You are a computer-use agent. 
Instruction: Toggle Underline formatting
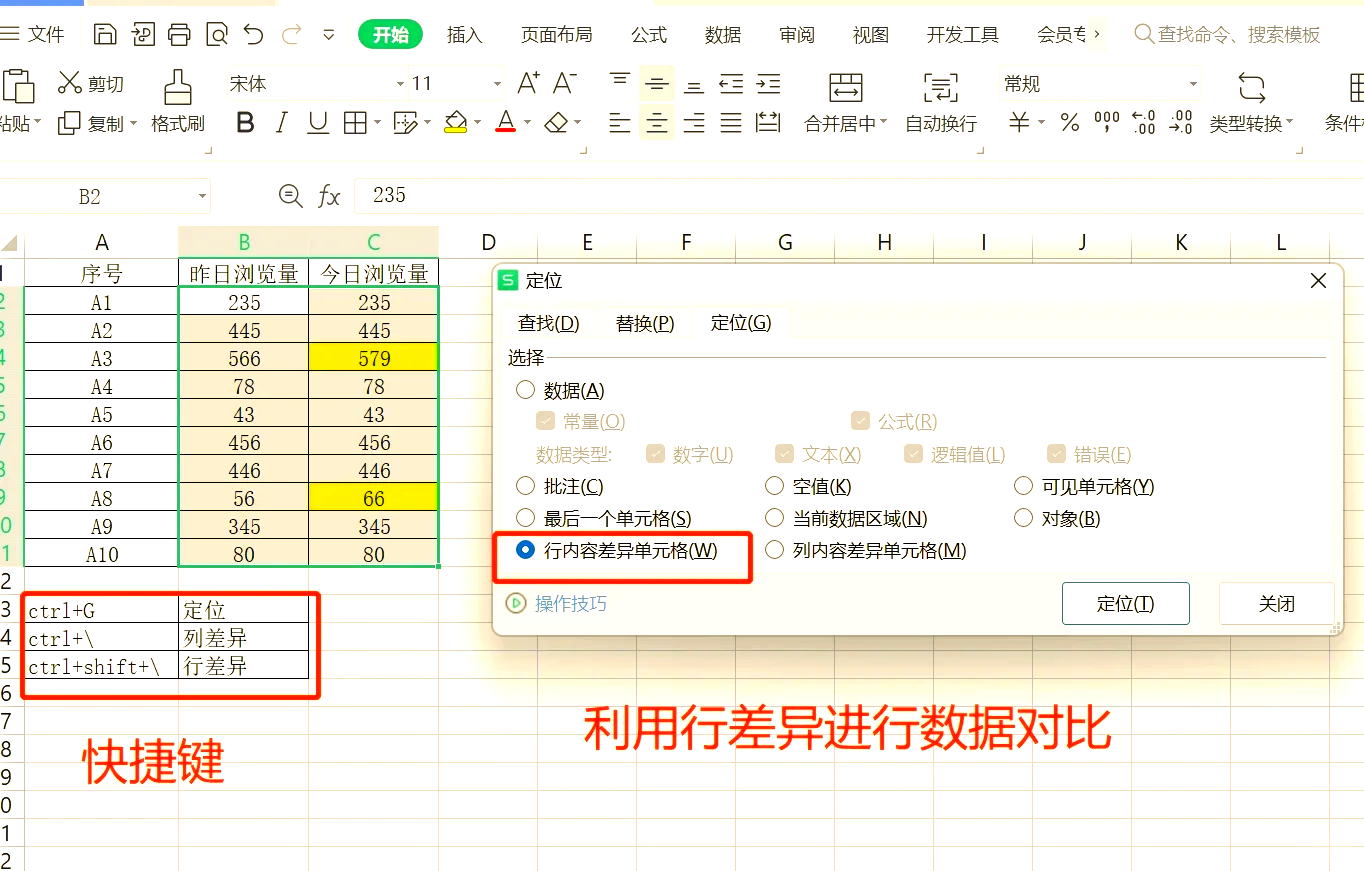tap(318, 123)
